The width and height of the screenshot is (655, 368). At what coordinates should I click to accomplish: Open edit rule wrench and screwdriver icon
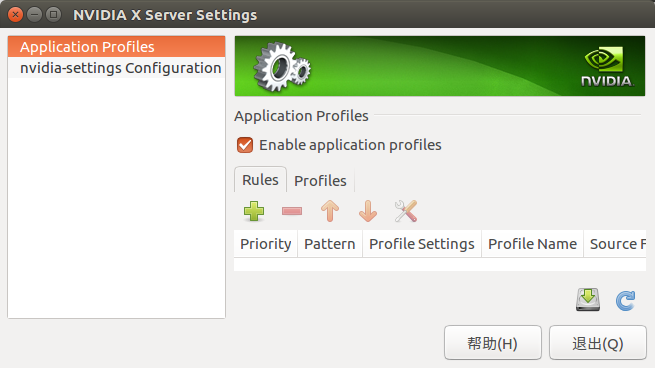pyautogui.click(x=406, y=211)
